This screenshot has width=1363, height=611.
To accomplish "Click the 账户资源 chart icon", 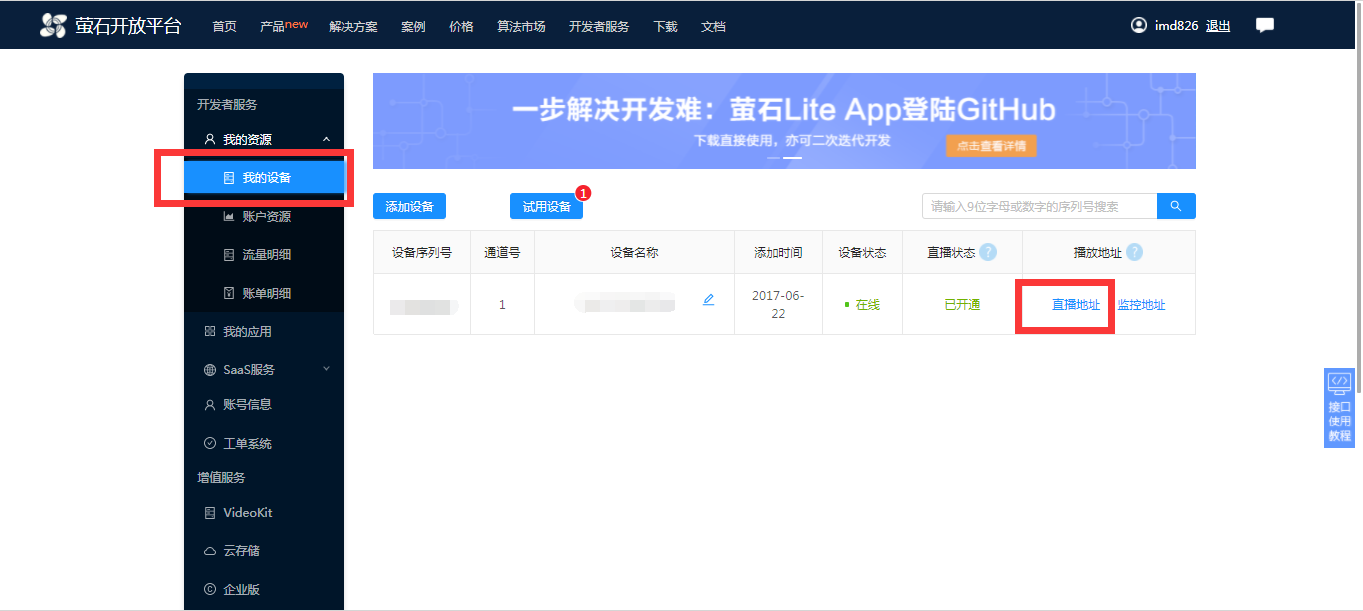I will pos(228,216).
